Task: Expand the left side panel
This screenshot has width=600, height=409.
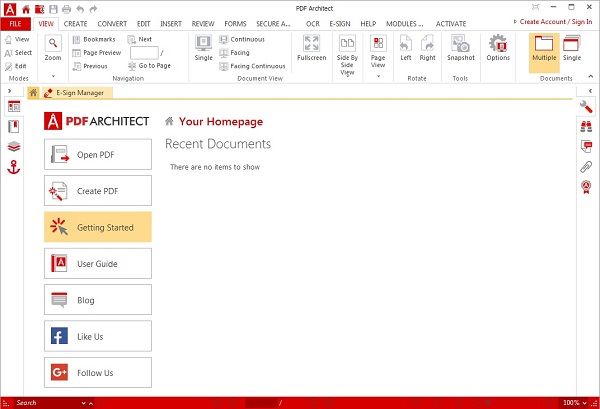Action: tap(10, 91)
